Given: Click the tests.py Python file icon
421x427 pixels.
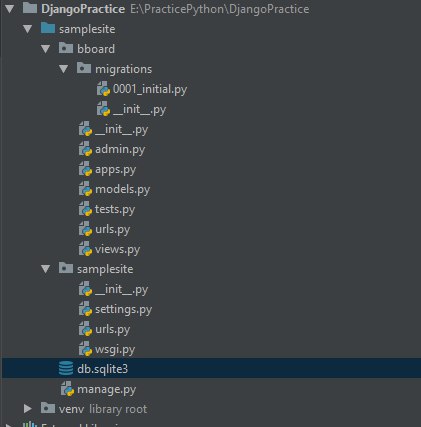Looking at the screenshot, I should tap(85, 209).
